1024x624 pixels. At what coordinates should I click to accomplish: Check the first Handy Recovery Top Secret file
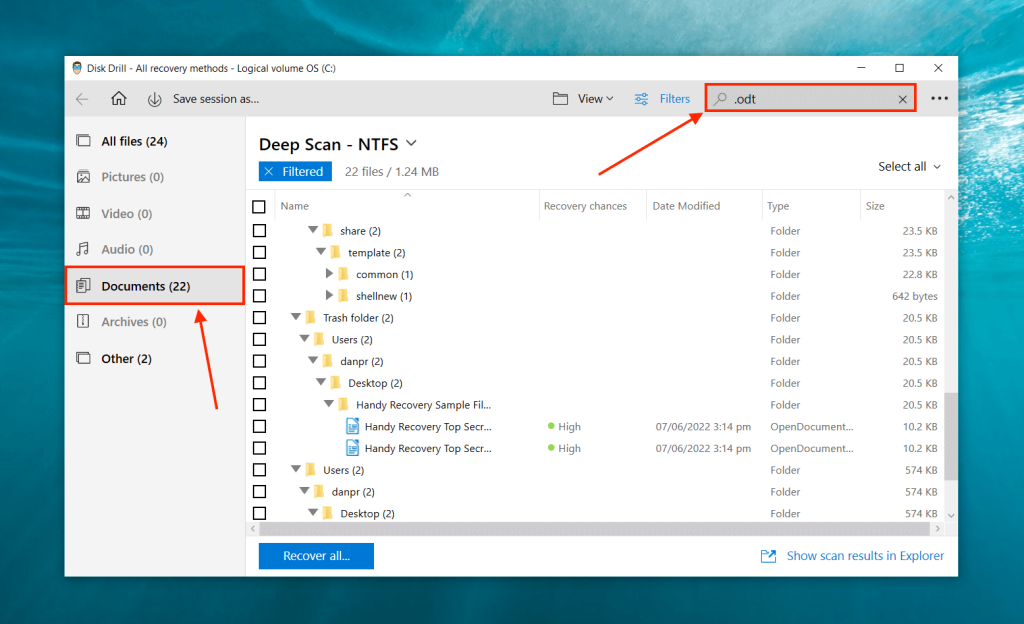[259, 426]
